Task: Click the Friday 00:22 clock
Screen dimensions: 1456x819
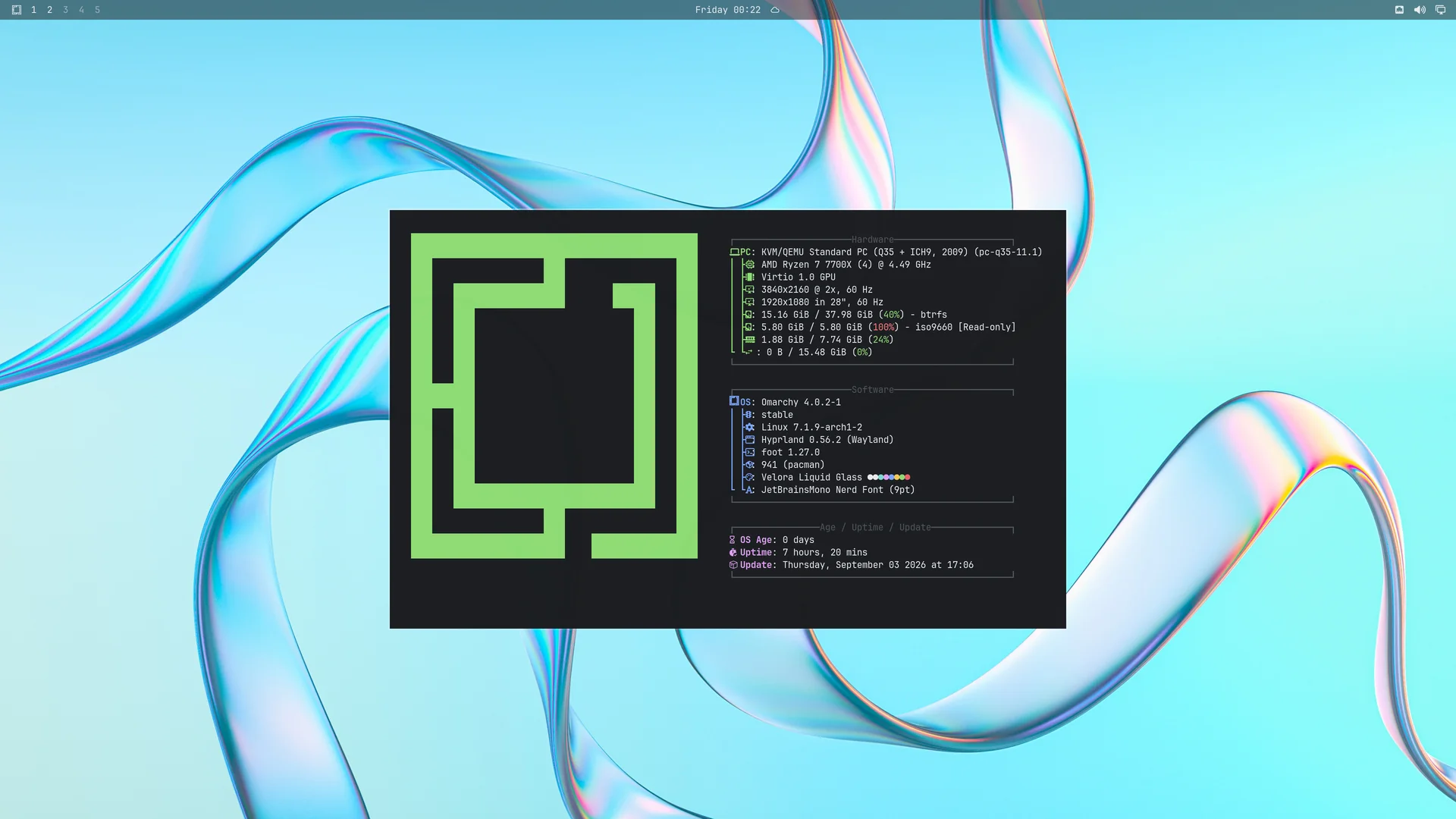Action: point(727,10)
